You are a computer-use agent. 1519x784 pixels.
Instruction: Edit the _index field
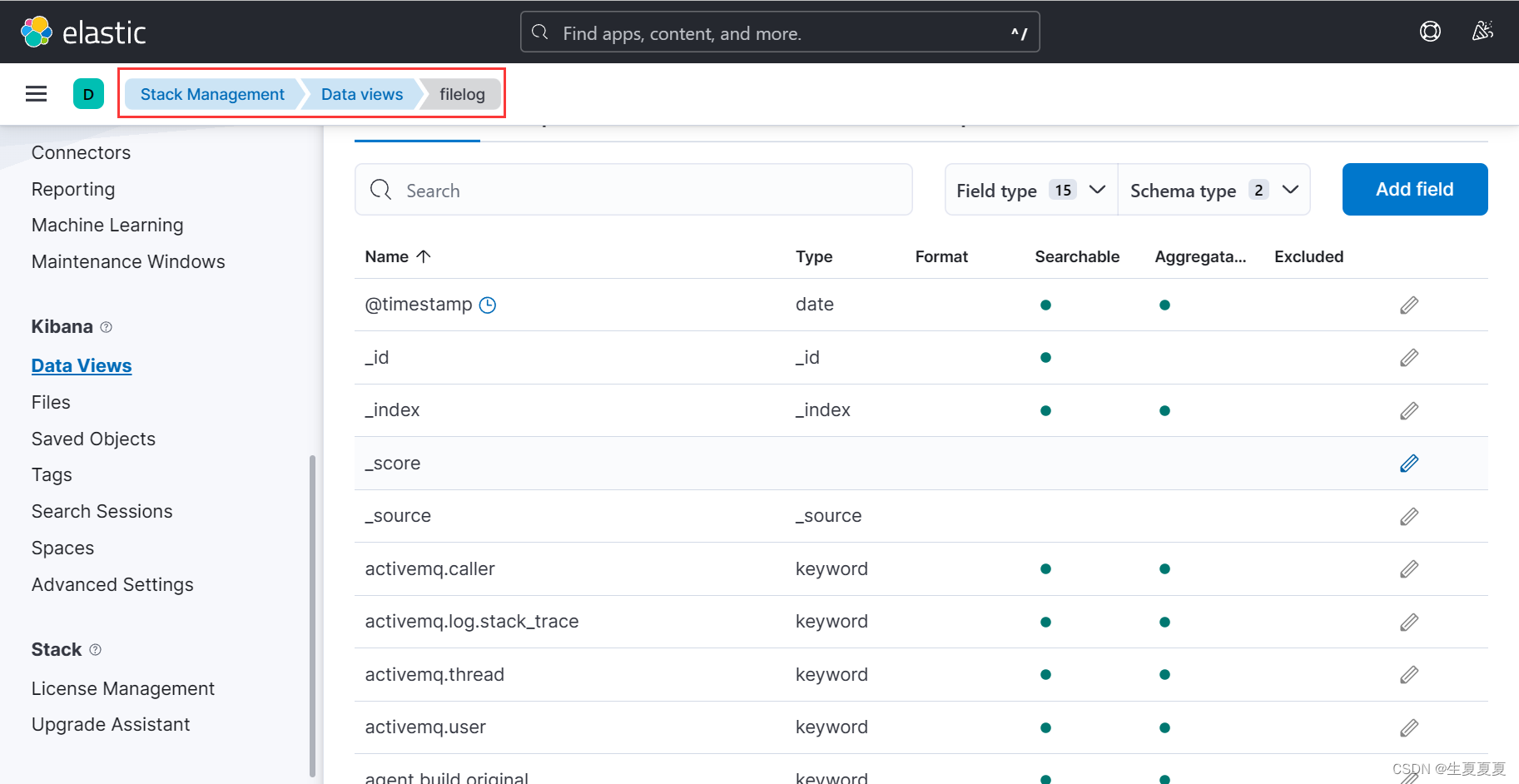(1408, 410)
